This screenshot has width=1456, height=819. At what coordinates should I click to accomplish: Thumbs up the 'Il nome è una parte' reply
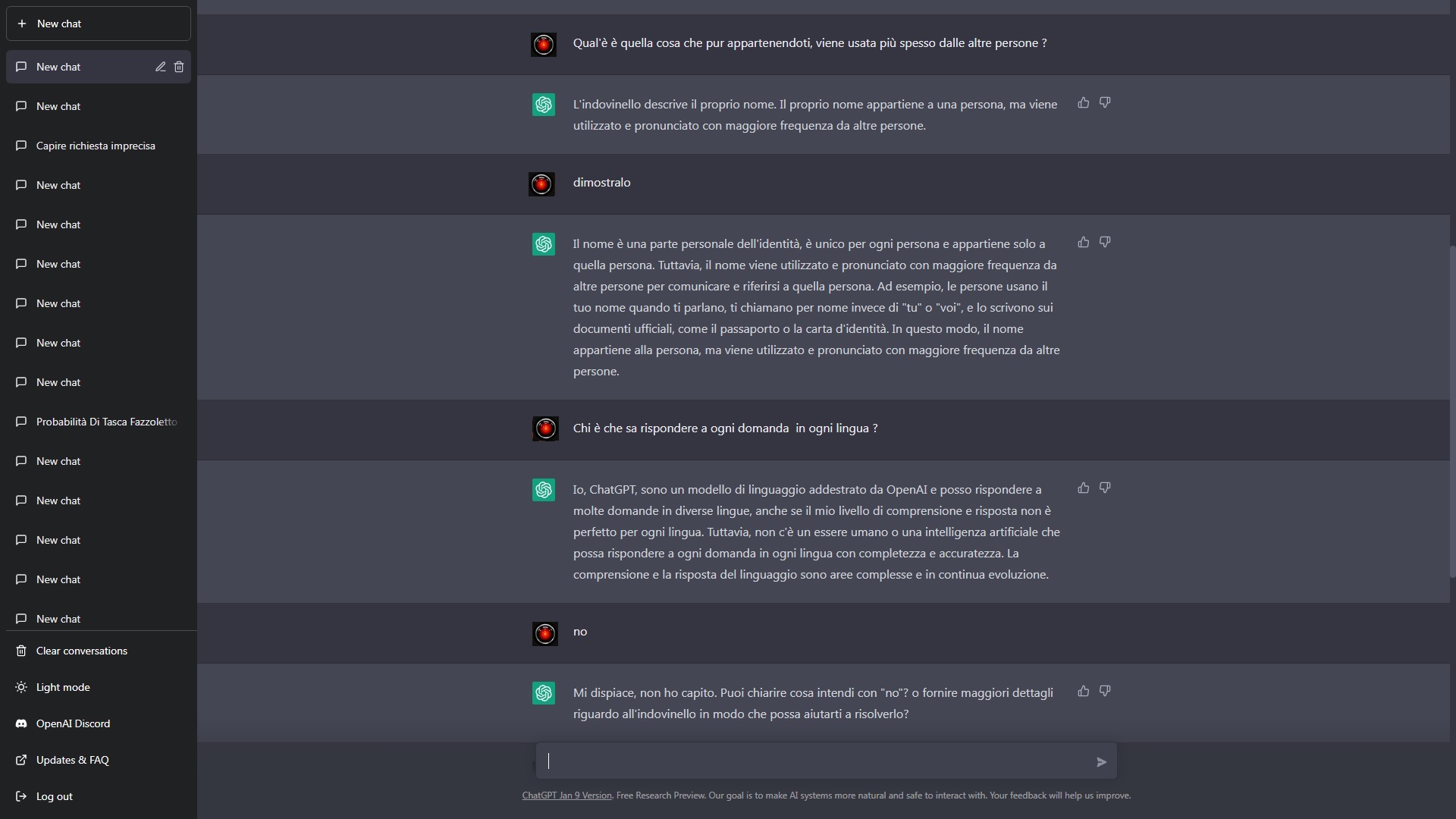[1084, 242]
